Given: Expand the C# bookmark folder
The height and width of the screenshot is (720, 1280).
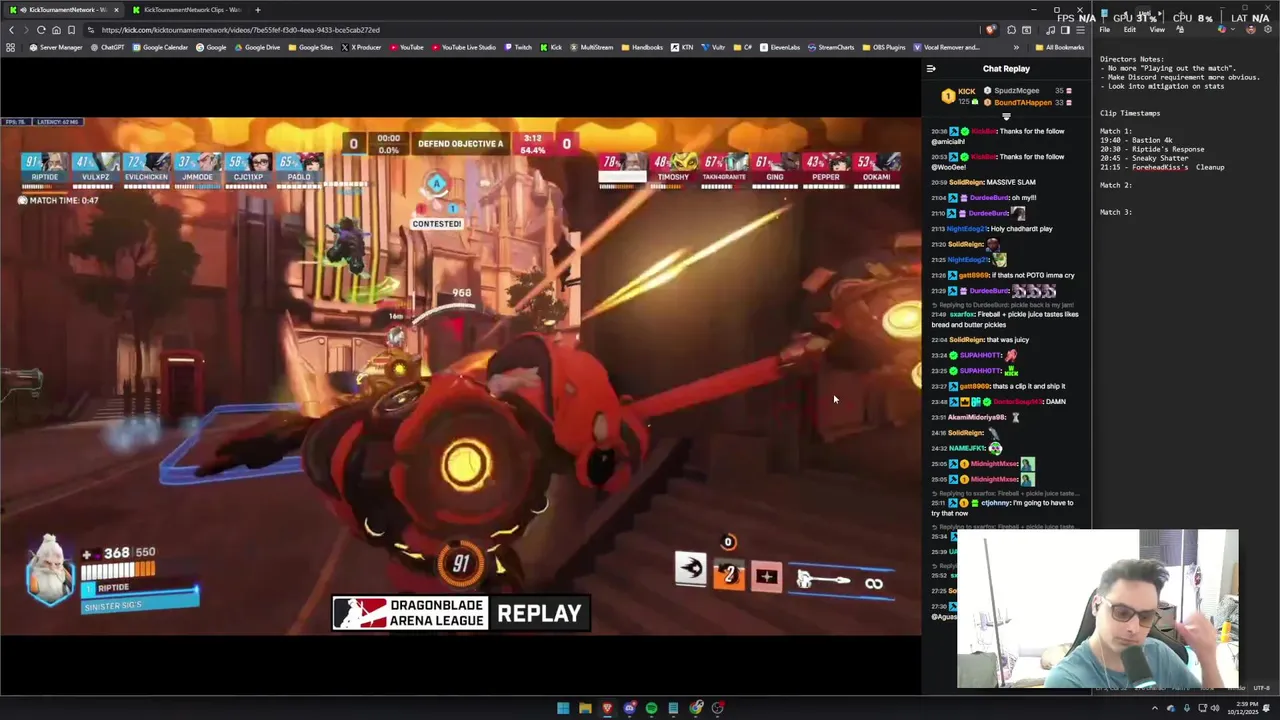Looking at the screenshot, I should click(742, 47).
